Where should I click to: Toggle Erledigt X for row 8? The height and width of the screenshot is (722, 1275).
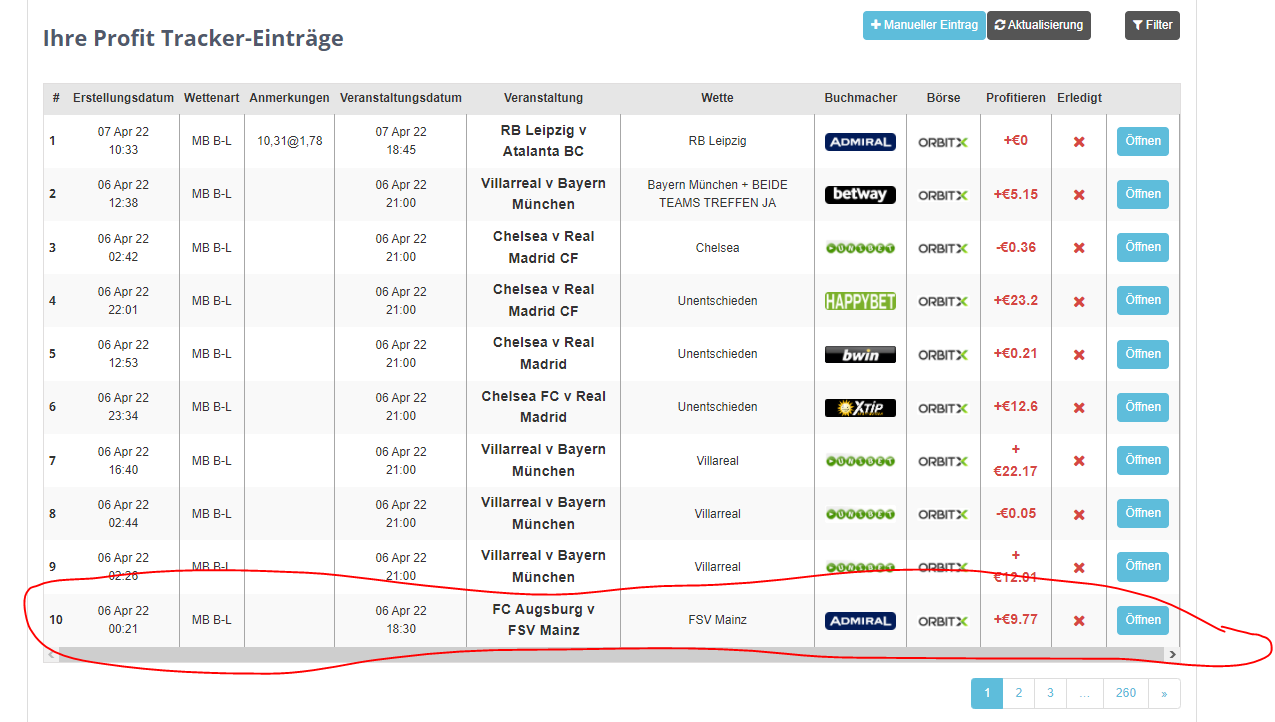[1079, 515]
